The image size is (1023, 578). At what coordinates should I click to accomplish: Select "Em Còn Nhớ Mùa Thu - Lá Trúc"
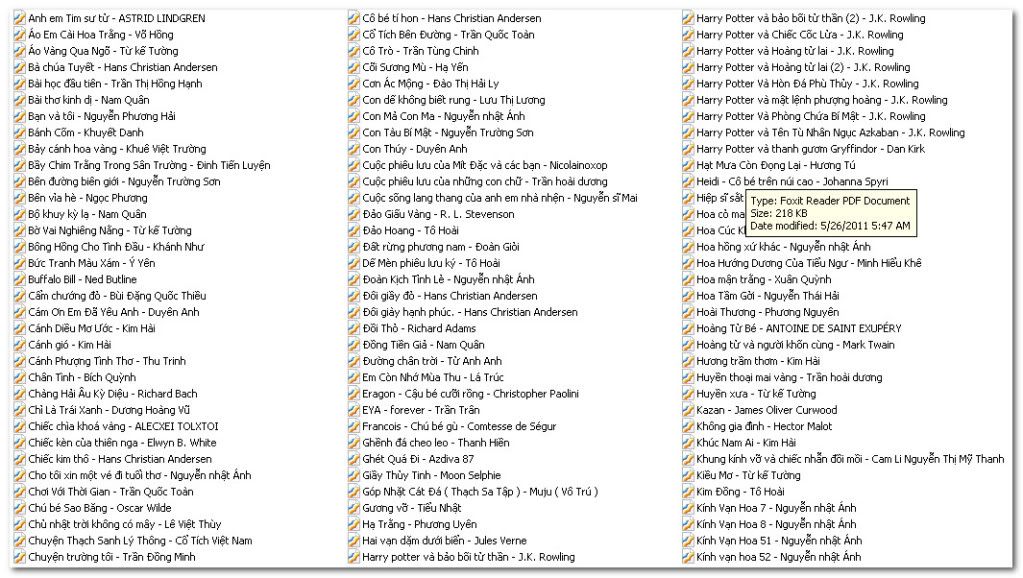click(x=434, y=377)
